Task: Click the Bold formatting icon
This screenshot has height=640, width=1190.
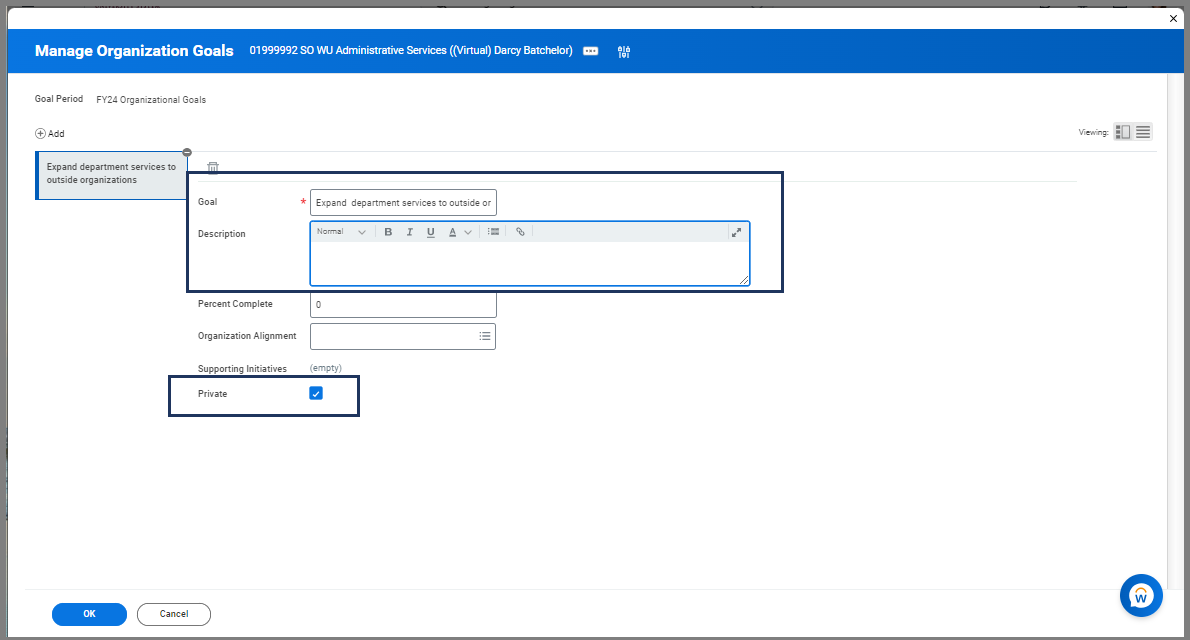Action: pyautogui.click(x=388, y=232)
